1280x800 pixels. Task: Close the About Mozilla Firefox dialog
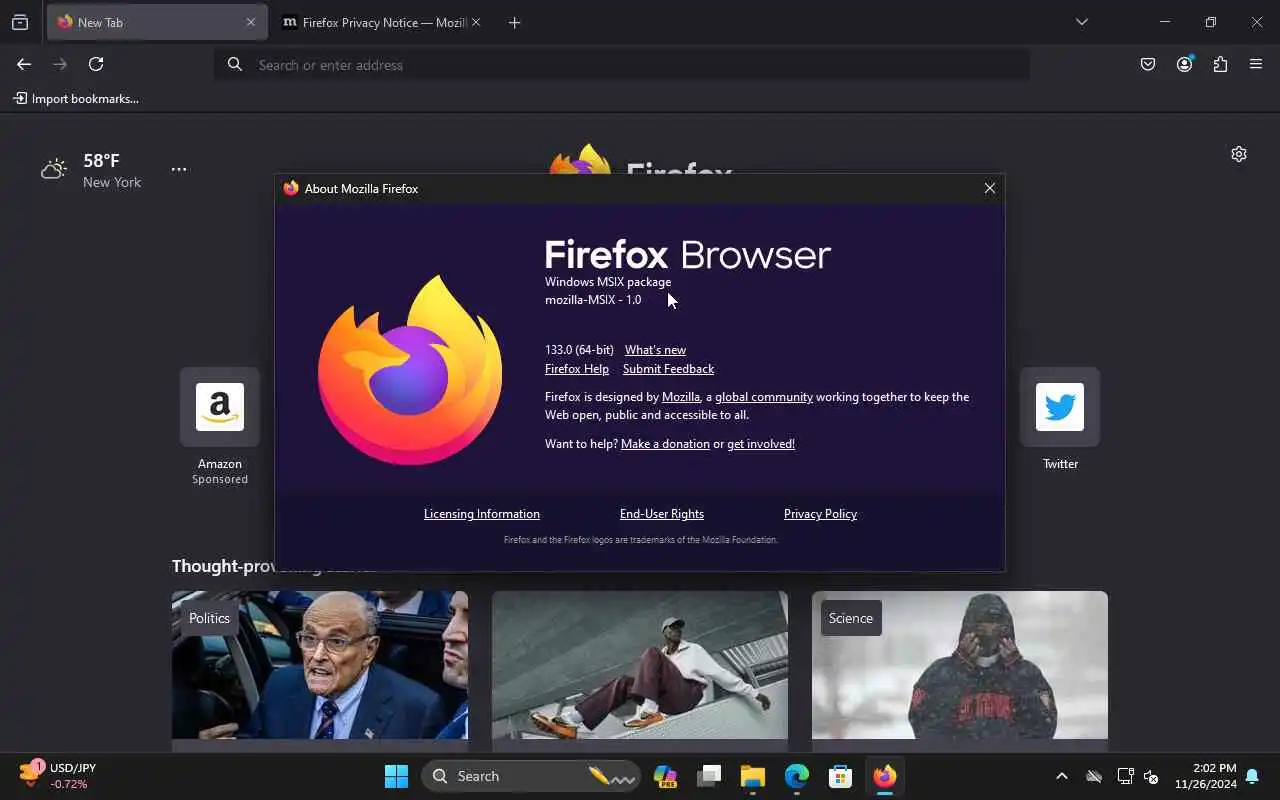coord(990,188)
